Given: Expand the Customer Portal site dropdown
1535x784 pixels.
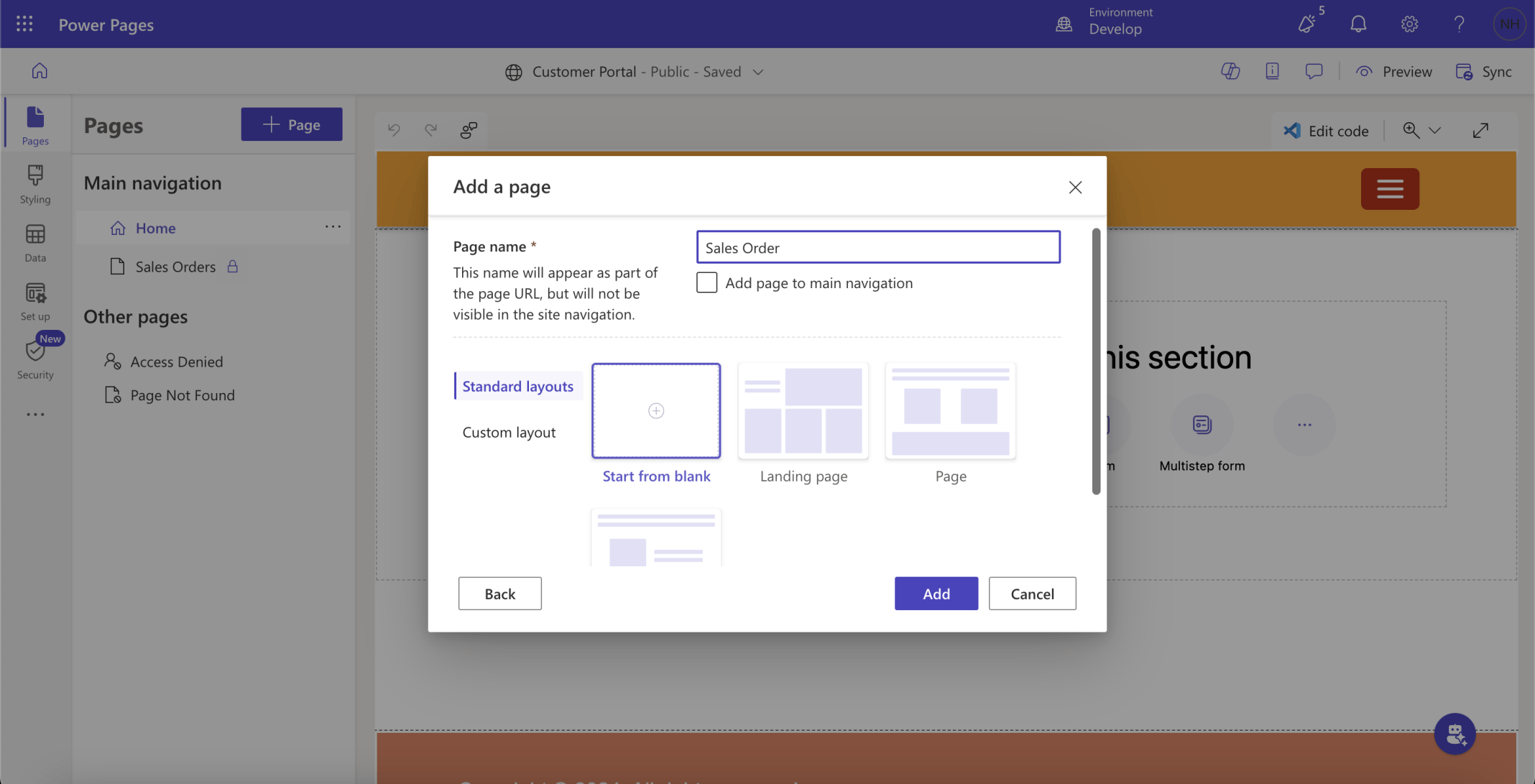Looking at the screenshot, I should (x=758, y=72).
